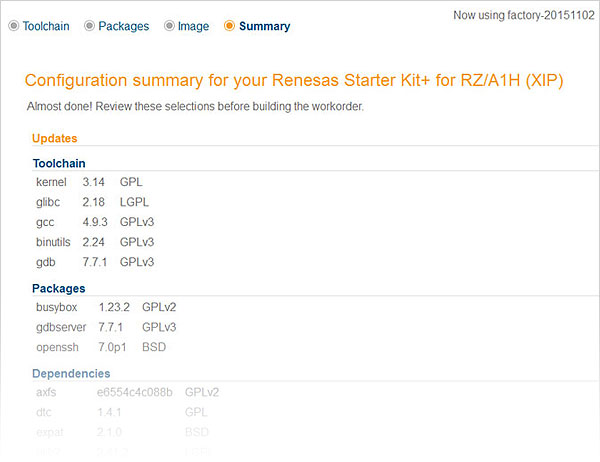Click gcc version 4.9.3
The width and height of the screenshot is (600, 462).
point(95,222)
